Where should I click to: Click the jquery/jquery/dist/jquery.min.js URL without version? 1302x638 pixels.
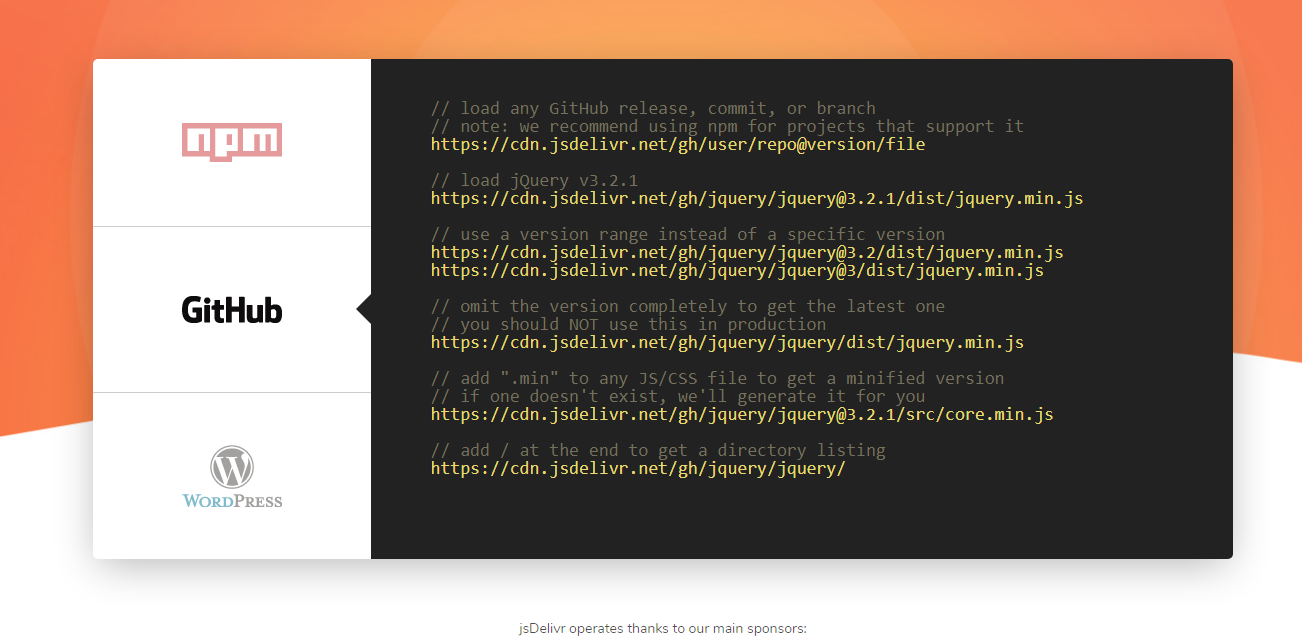(727, 342)
